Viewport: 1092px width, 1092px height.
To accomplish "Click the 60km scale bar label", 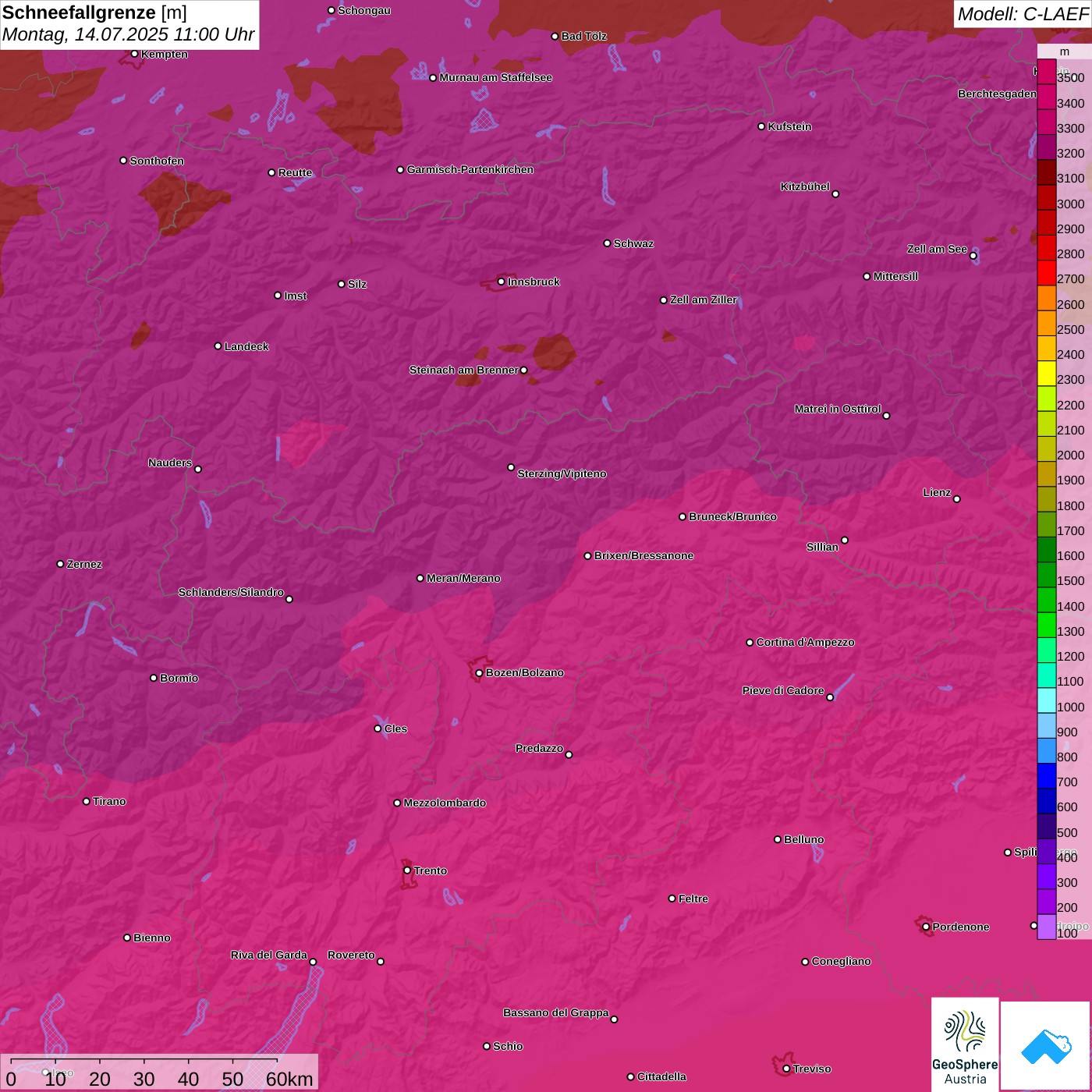I will [289, 1079].
